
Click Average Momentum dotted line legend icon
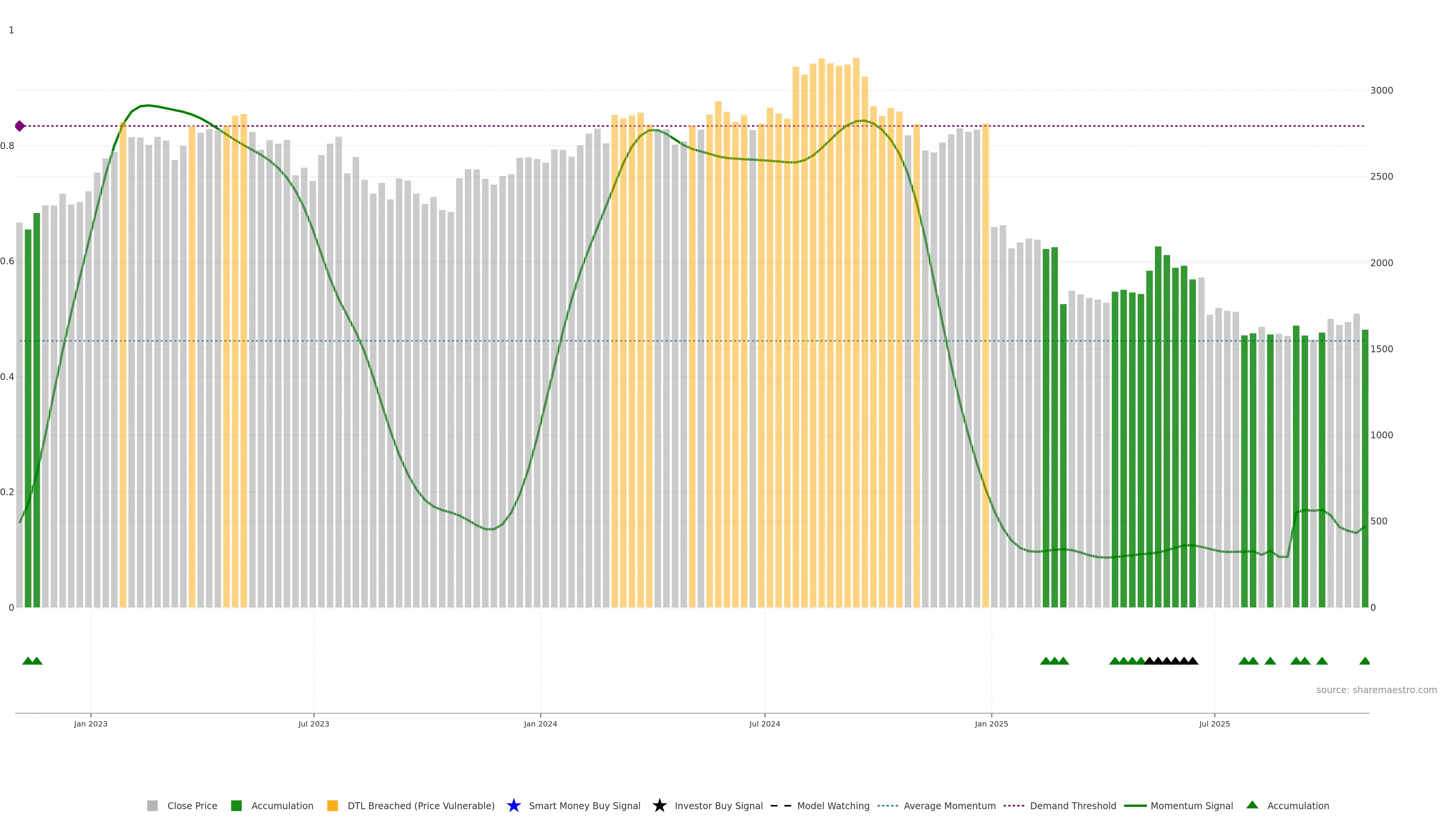point(887,805)
